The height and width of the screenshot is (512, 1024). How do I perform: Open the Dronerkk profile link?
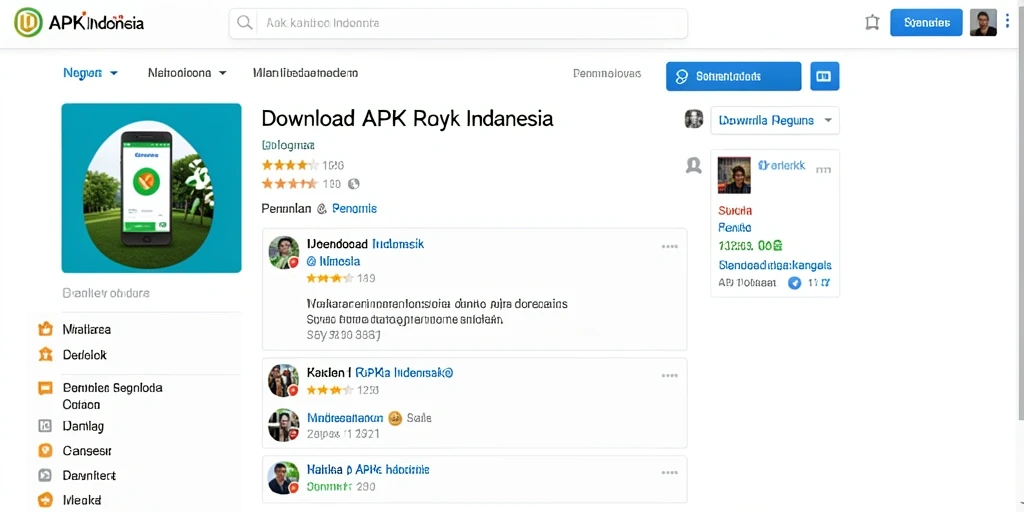click(x=782, y=166)
